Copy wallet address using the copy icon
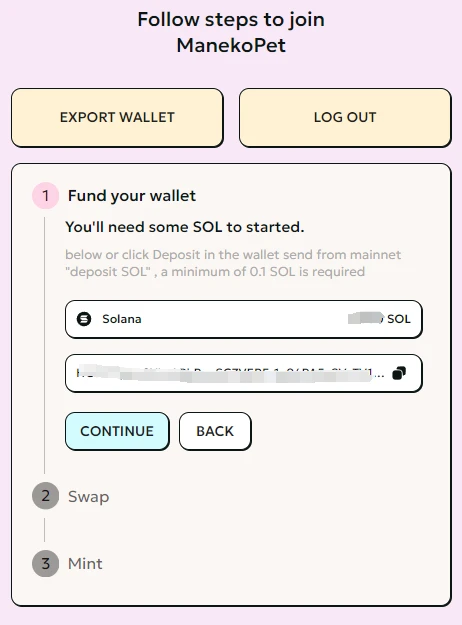The width and height of the screenshot is (462, 625). 399,373
